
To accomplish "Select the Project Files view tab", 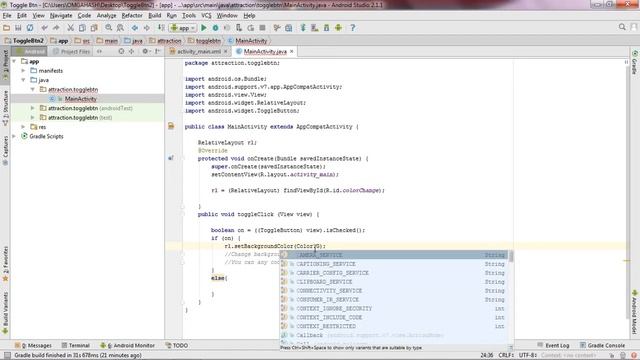I will [71, 51].
